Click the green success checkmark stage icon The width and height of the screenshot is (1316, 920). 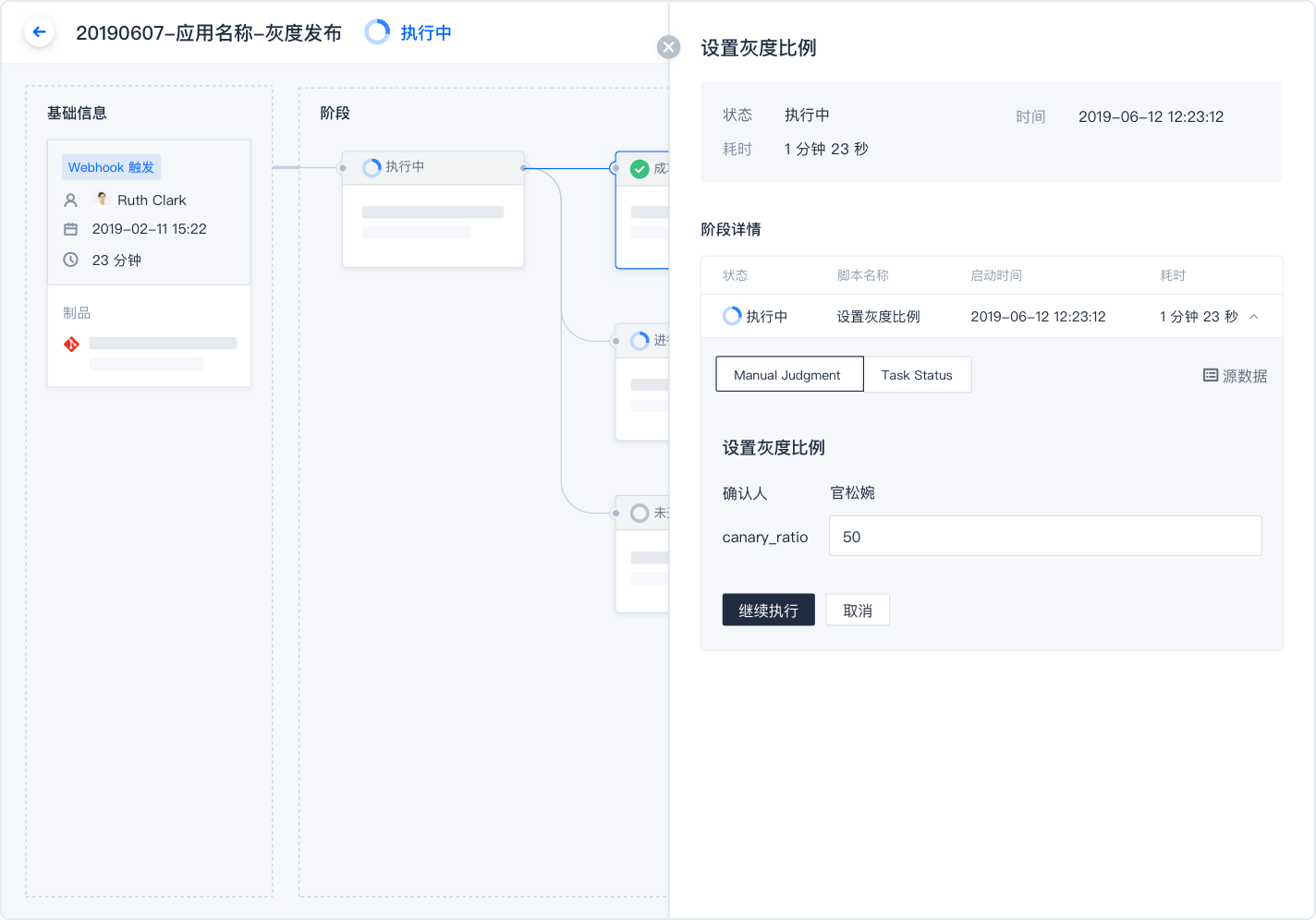(x=640, y=169)
